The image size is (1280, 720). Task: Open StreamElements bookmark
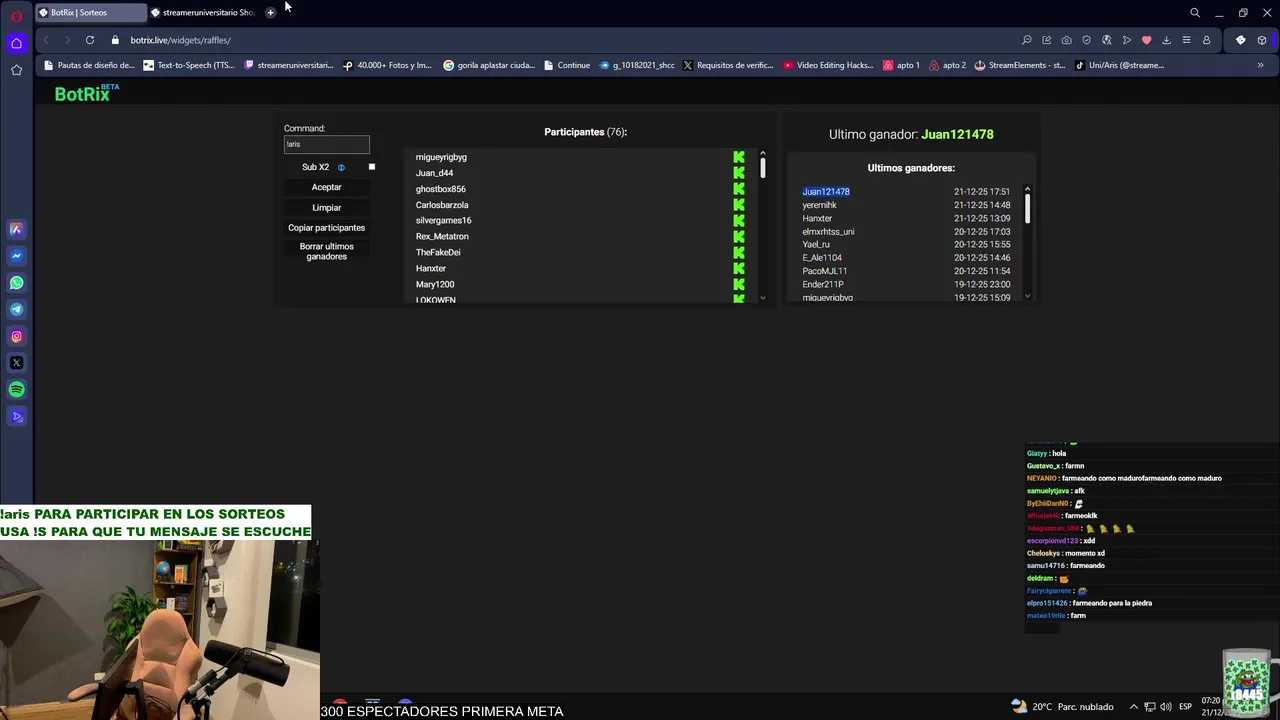coord(1020,65)
